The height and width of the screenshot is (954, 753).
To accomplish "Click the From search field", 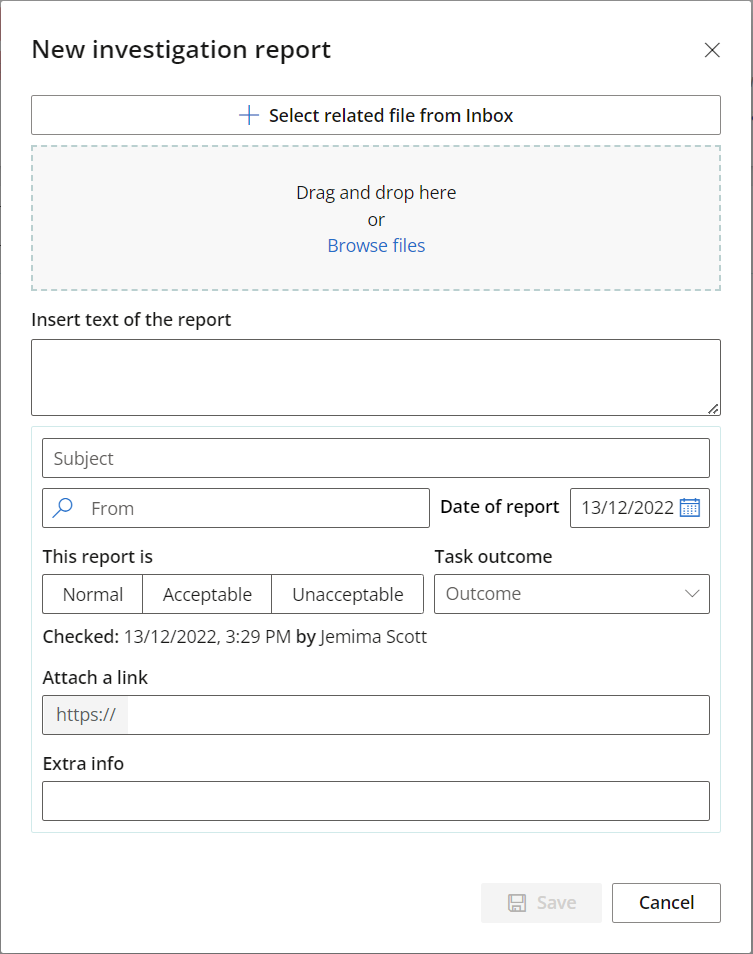I will (236, 508).
